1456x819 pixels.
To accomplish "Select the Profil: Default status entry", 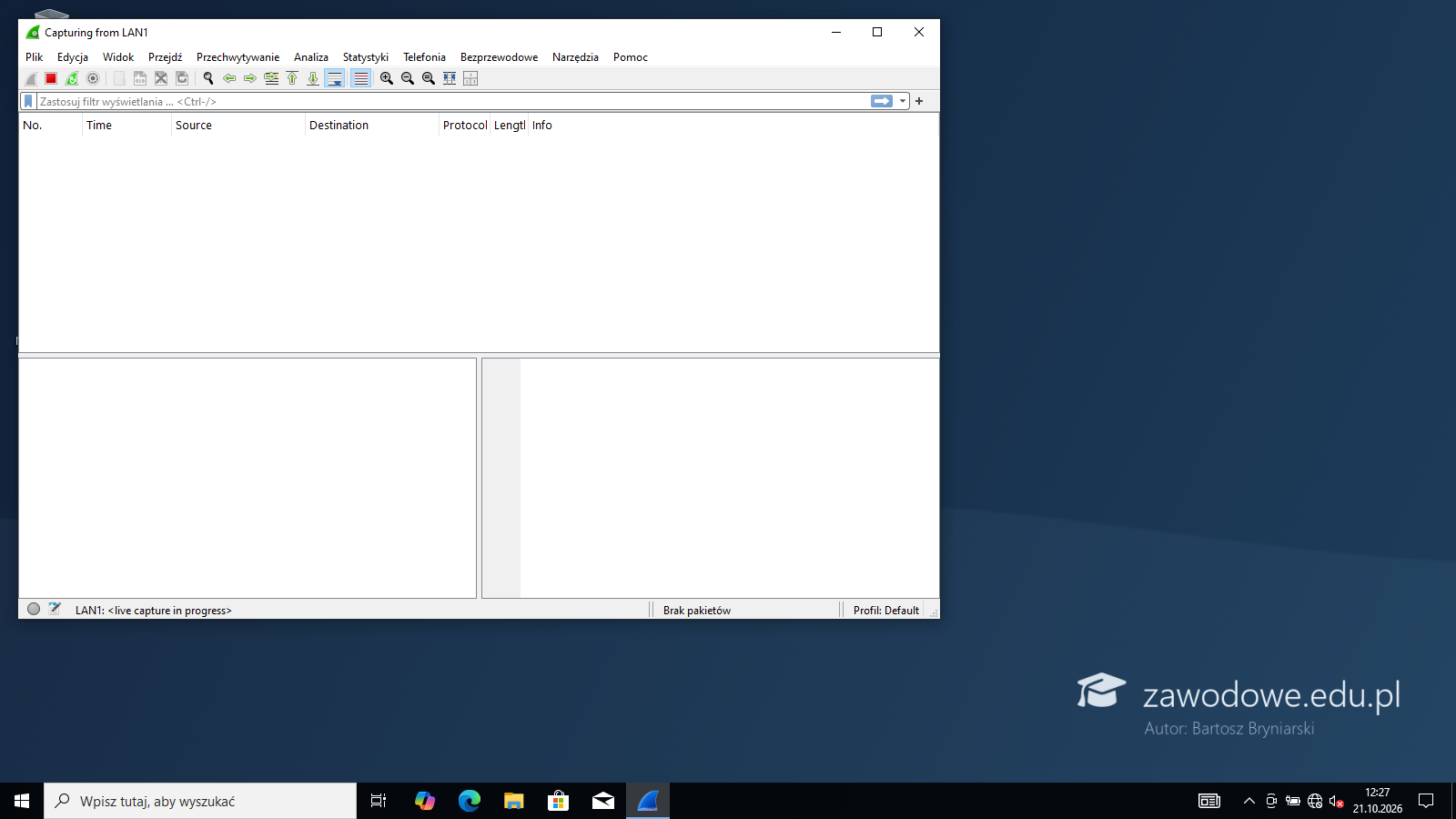I will pyautogui.click(x=885, y=610).
